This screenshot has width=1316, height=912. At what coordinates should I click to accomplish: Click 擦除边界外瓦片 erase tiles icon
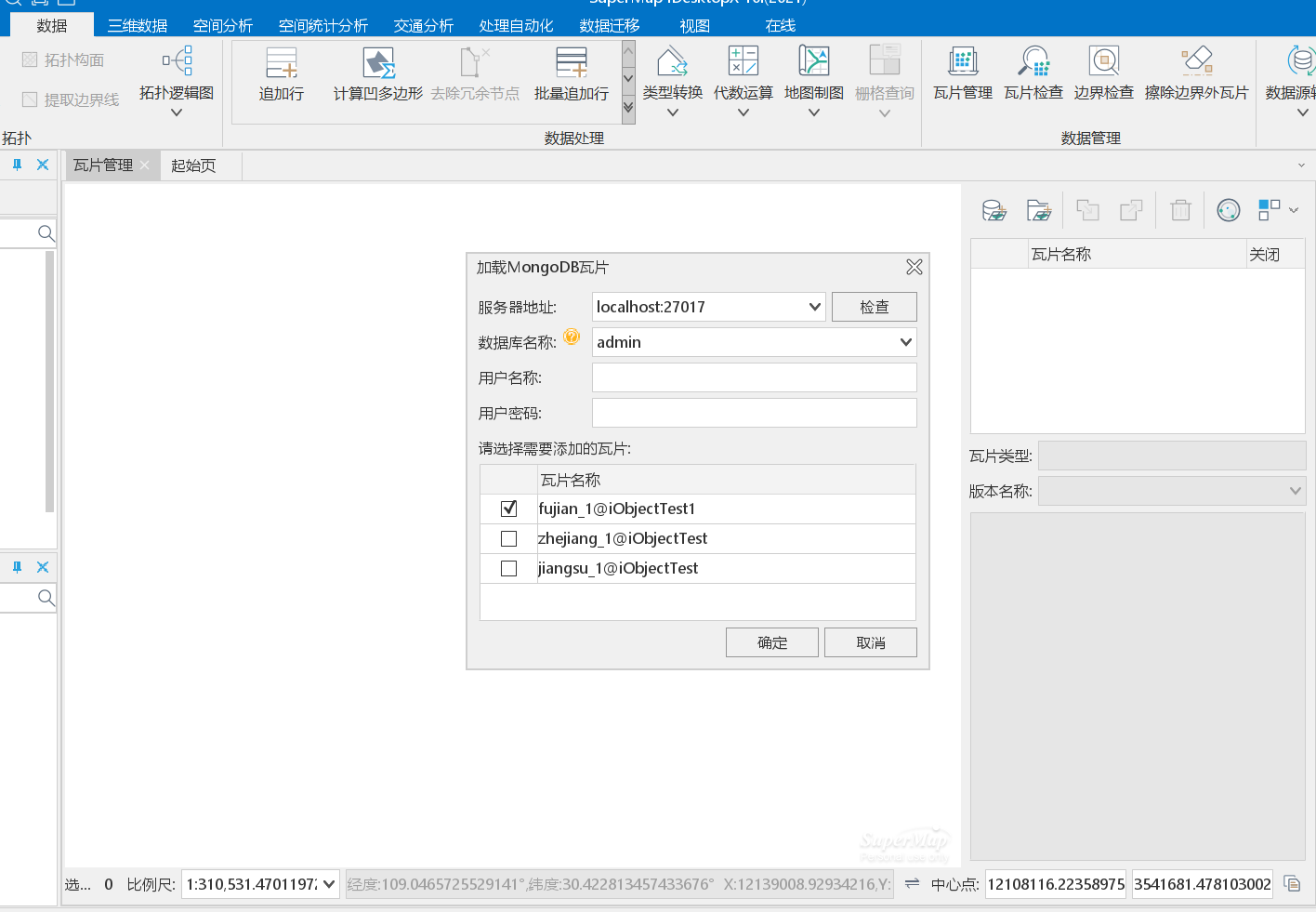pyautogui.click(x=1197, y=62)
